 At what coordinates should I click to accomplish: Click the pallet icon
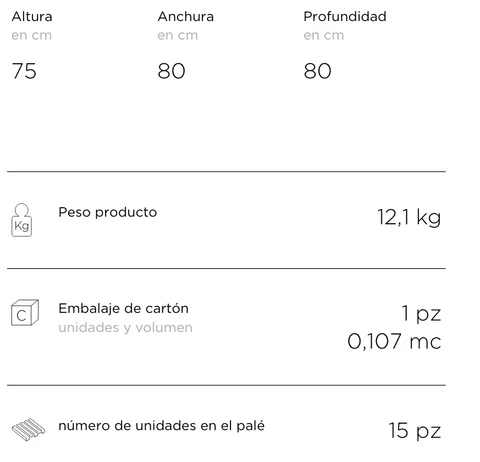tap(28, 429)
